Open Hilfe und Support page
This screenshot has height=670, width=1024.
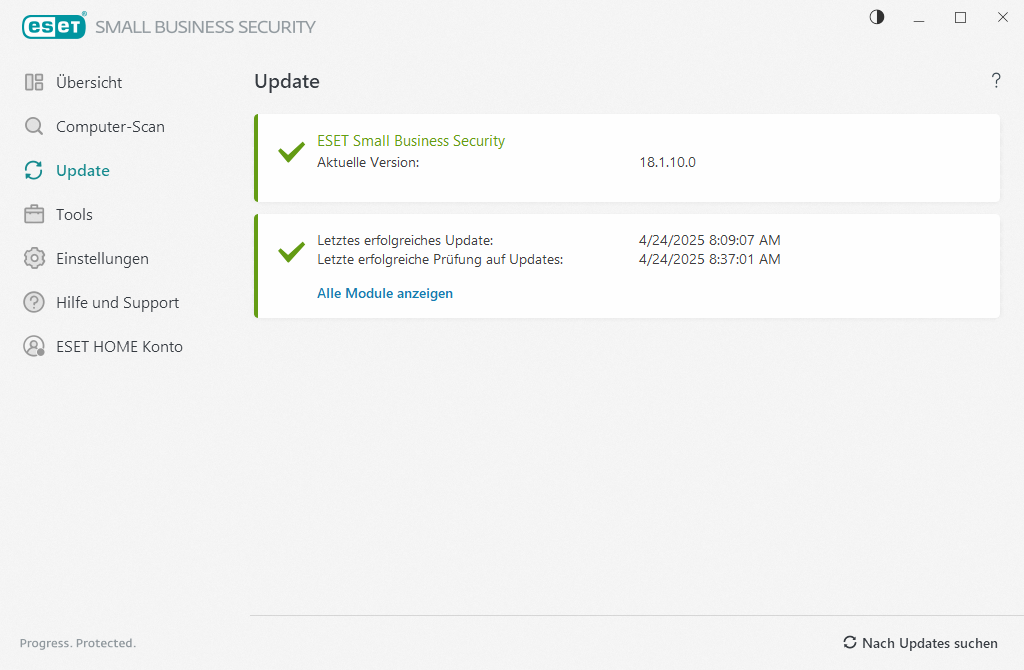(117, 303)
